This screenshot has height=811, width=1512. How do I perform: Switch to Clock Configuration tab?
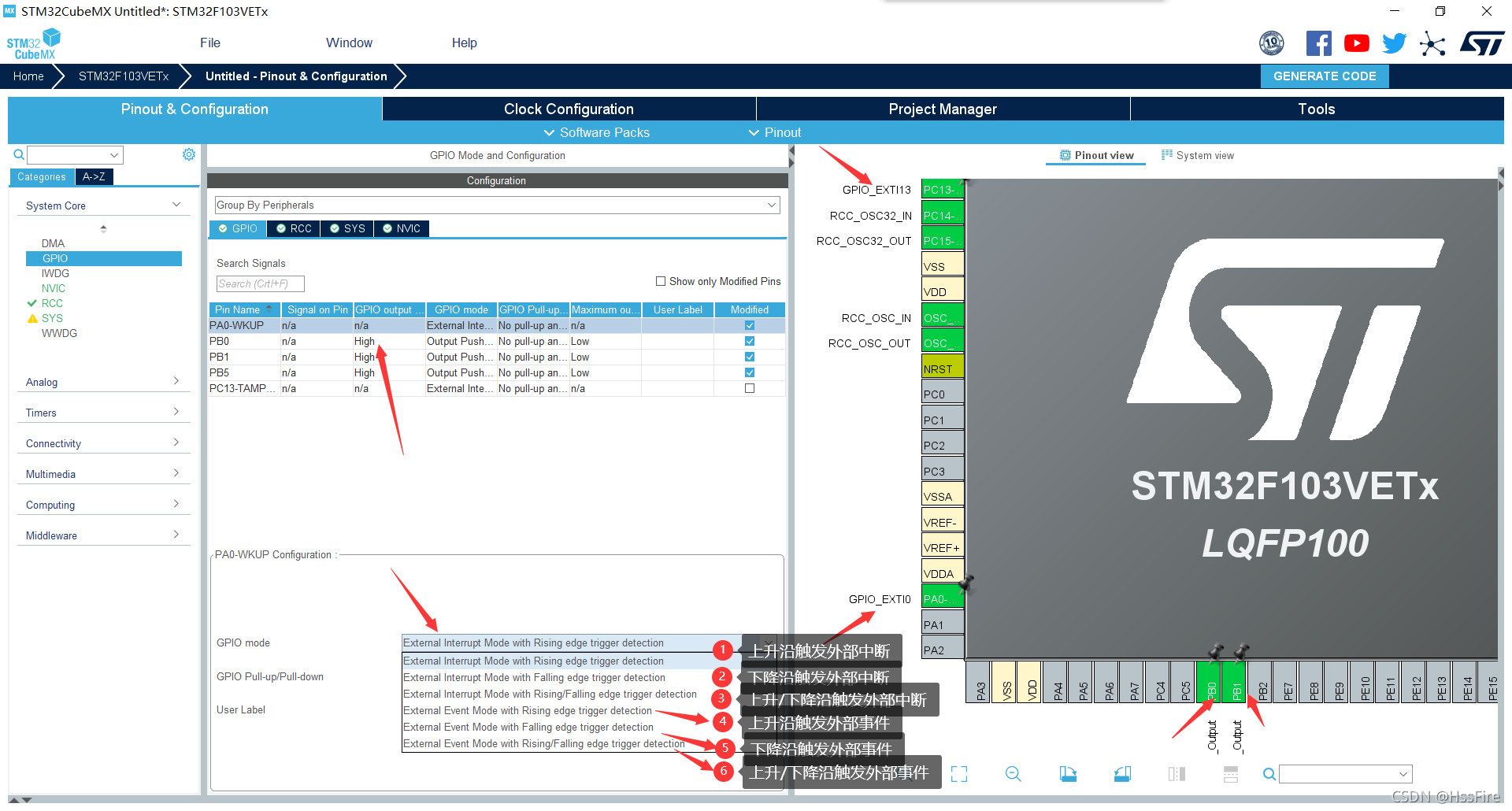(x=569, y=109)
